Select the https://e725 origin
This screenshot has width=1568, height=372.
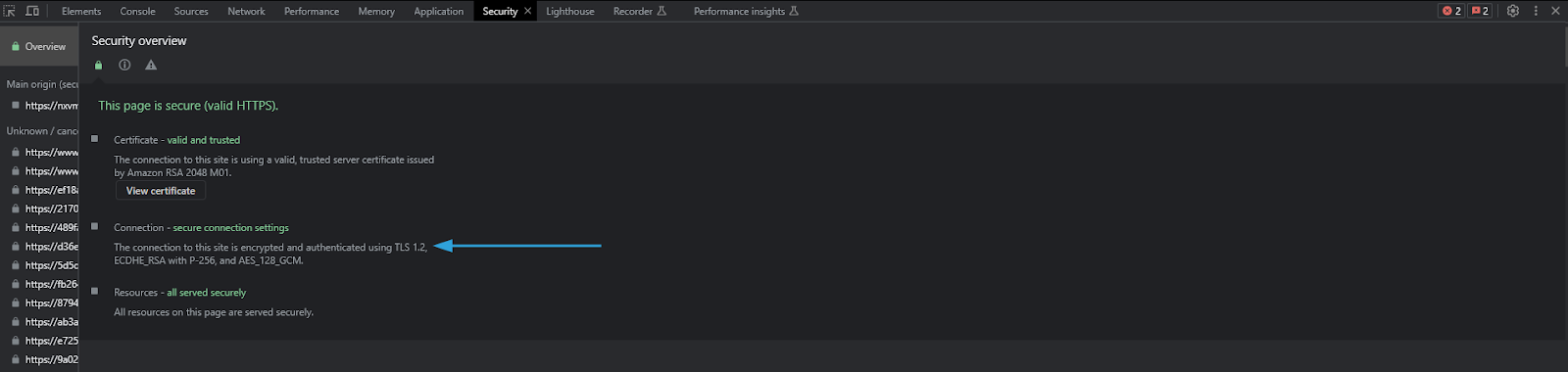tap(39, 341)
